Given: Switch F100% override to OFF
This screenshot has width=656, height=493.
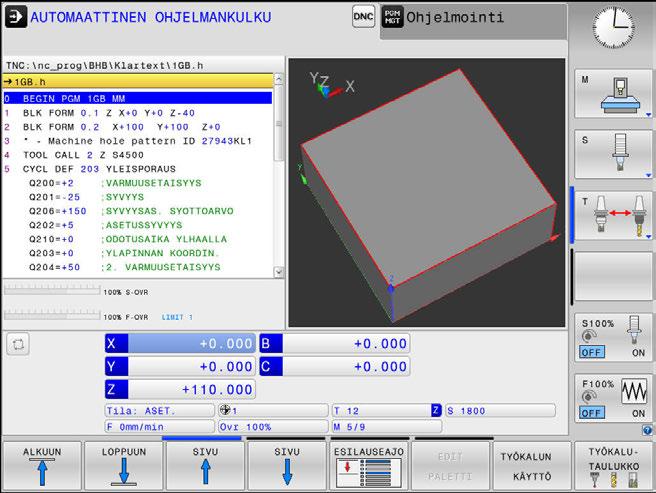Looking at the screenshot, I should tap(592, 413).
